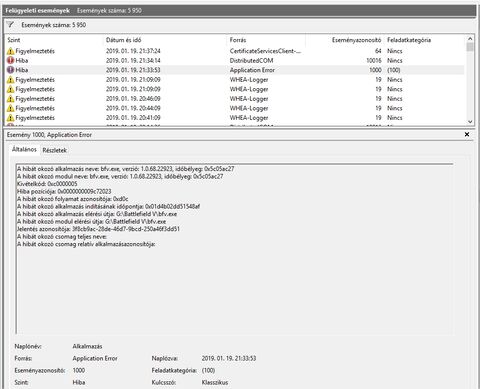Click warning icon of 20:44:09 WHEA-Logger row

tap(10, 108)
